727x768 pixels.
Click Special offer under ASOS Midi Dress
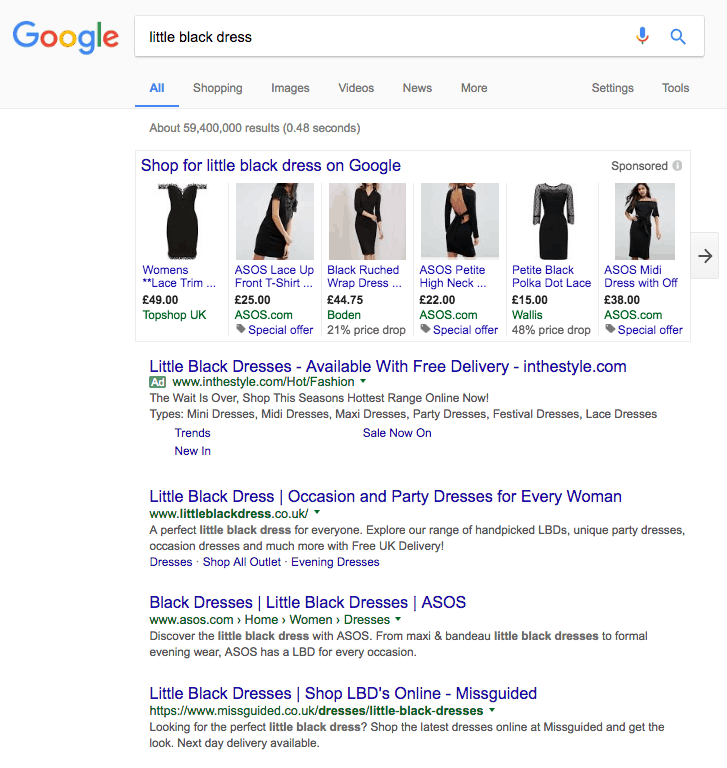click(x=650, y=330)
